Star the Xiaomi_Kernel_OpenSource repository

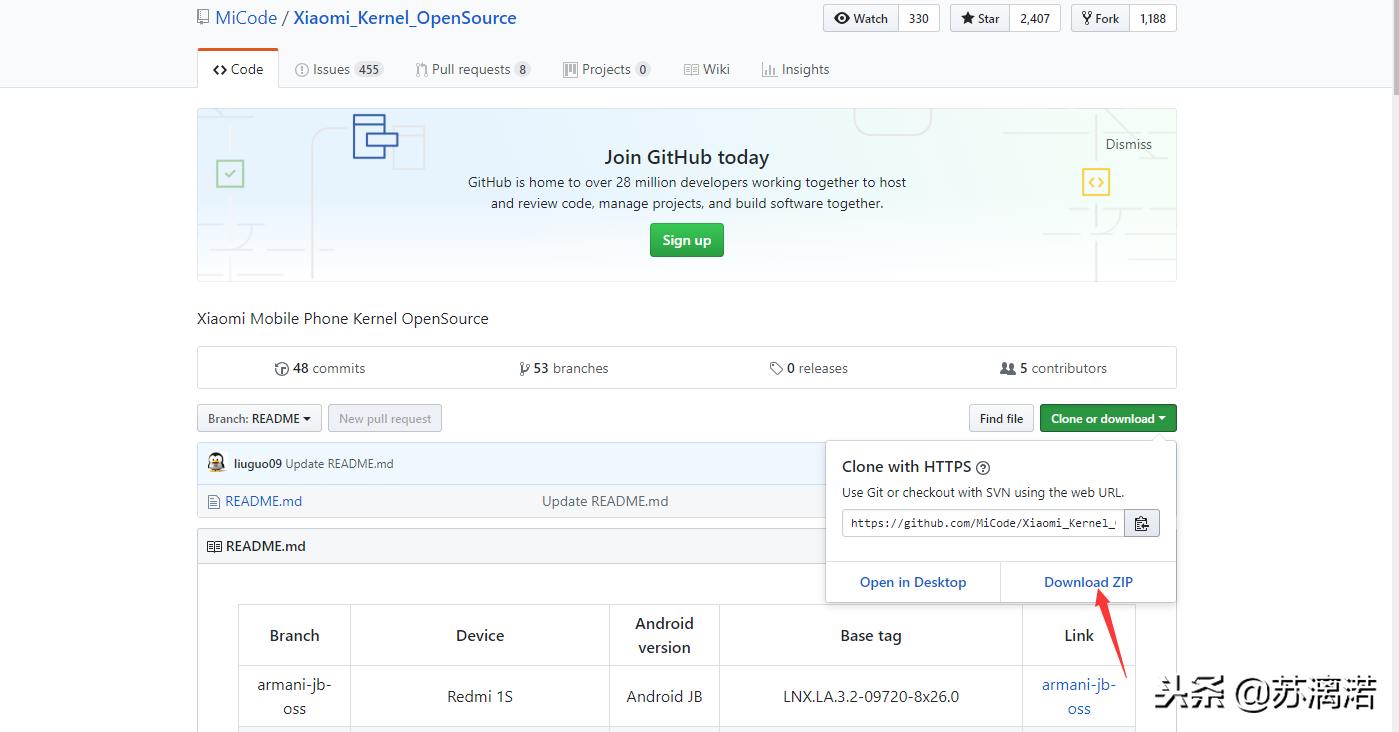click(979, 18)
